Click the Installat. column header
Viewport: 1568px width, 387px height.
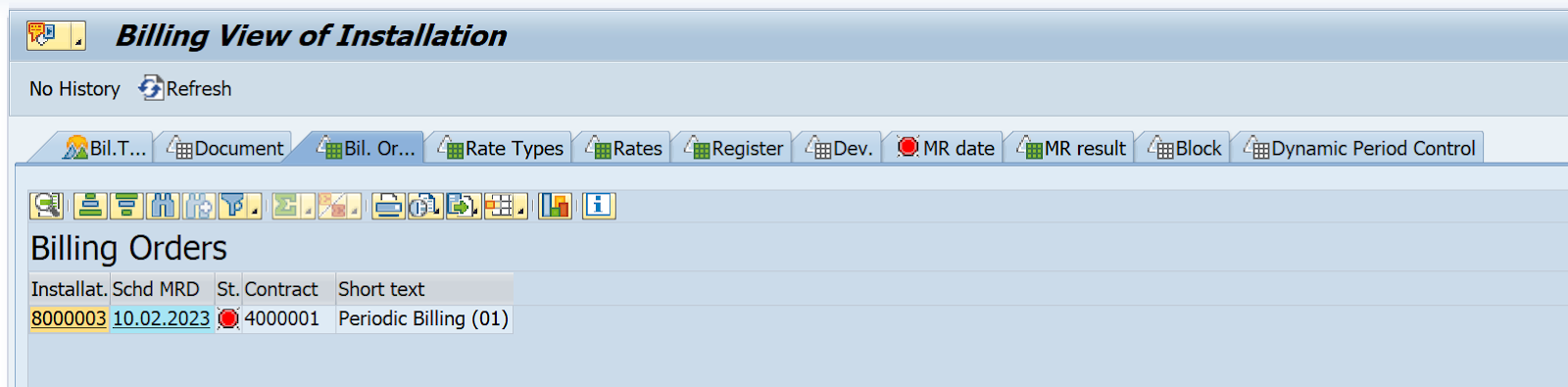click(x=69, y=289)
